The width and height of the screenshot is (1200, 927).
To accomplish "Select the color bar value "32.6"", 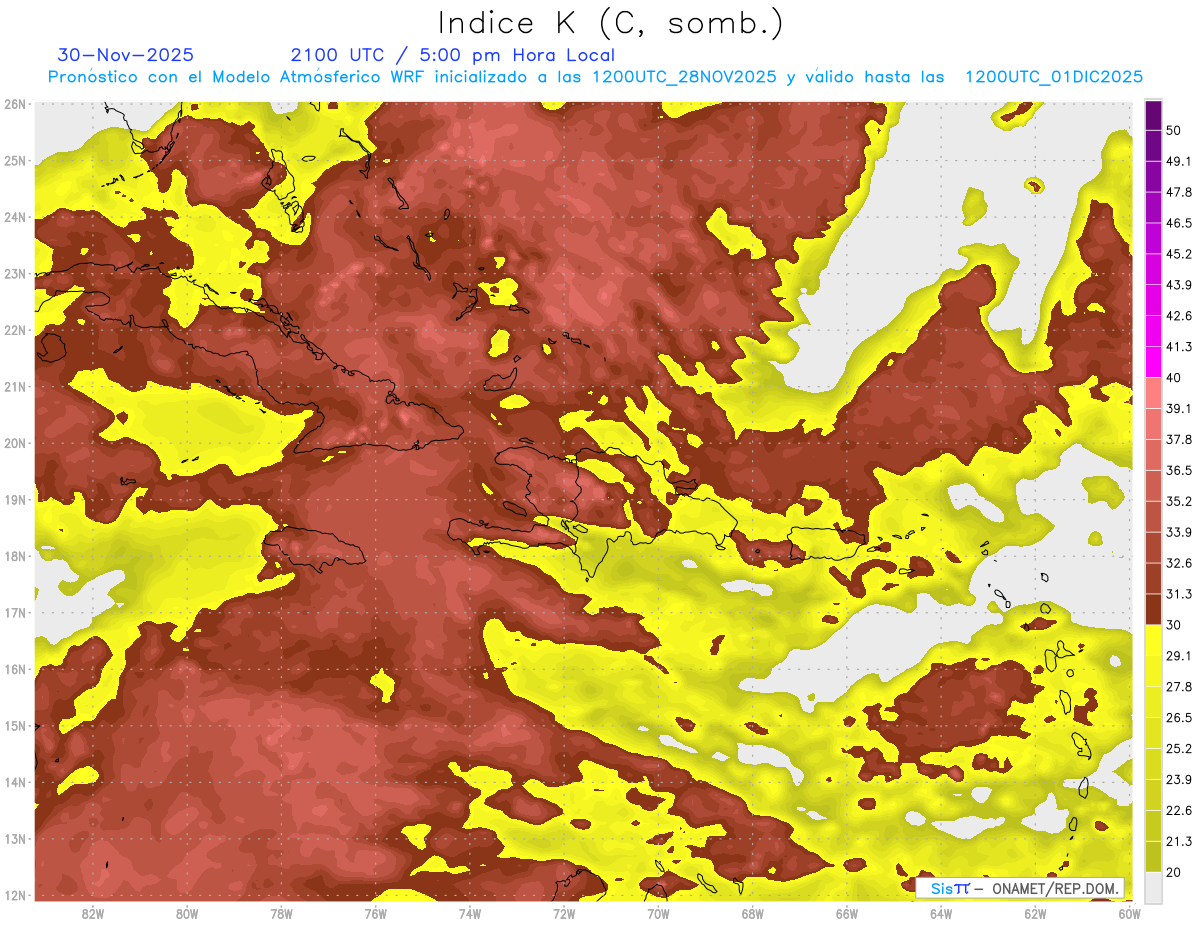I will pos(1178,564).
